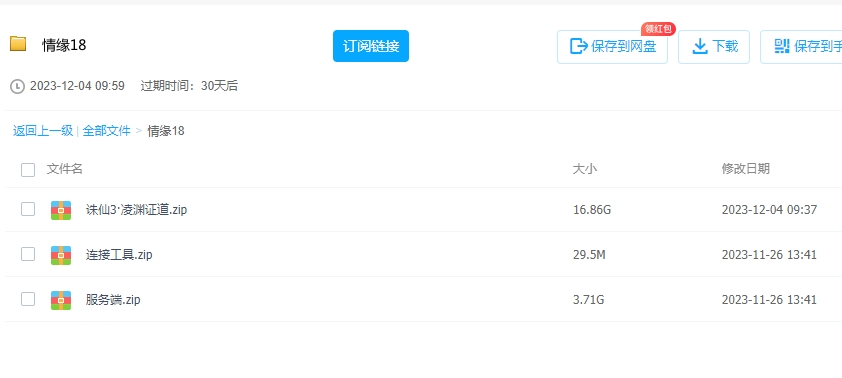
Task: Click the zip icon for 服务端.zip
Action: (61, 300)
